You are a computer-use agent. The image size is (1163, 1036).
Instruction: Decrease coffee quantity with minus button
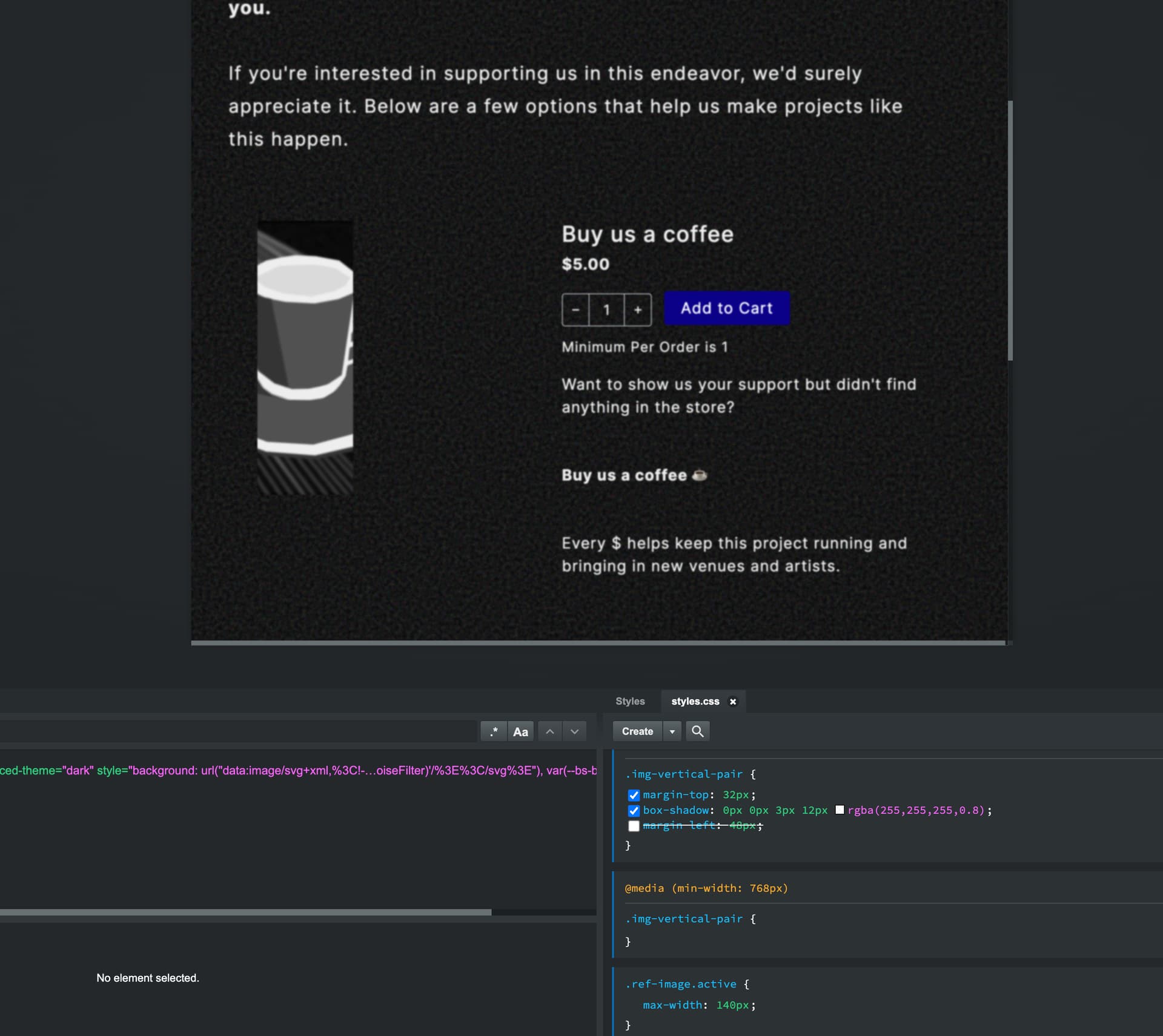pyautogui.click(x=575, y=310)
